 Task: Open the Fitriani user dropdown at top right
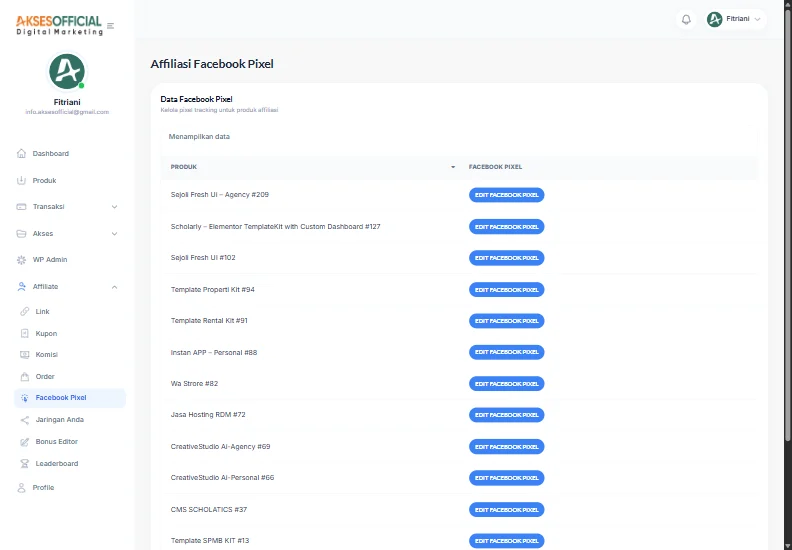(x=734, y=19)
